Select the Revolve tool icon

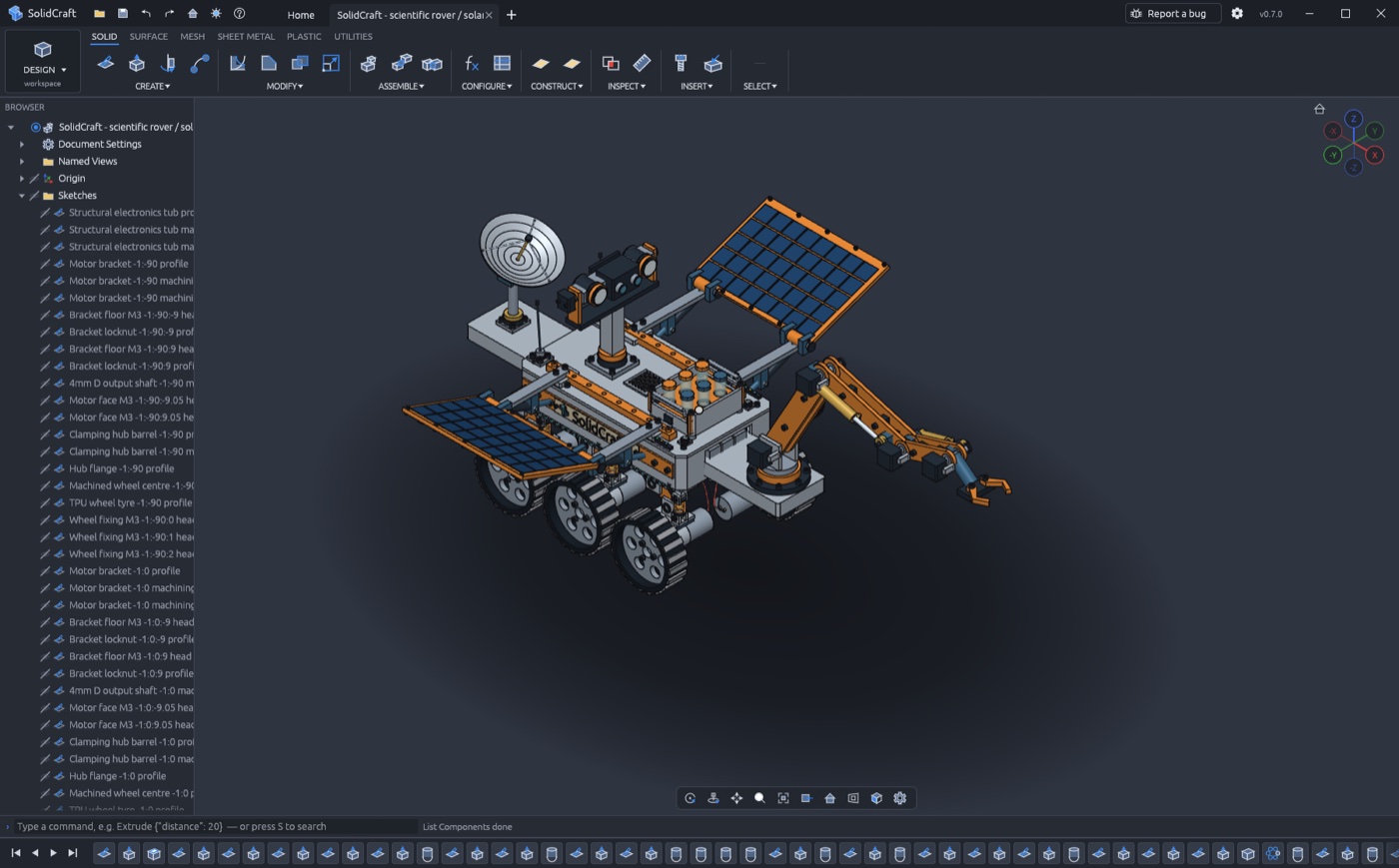coord(168,63)
